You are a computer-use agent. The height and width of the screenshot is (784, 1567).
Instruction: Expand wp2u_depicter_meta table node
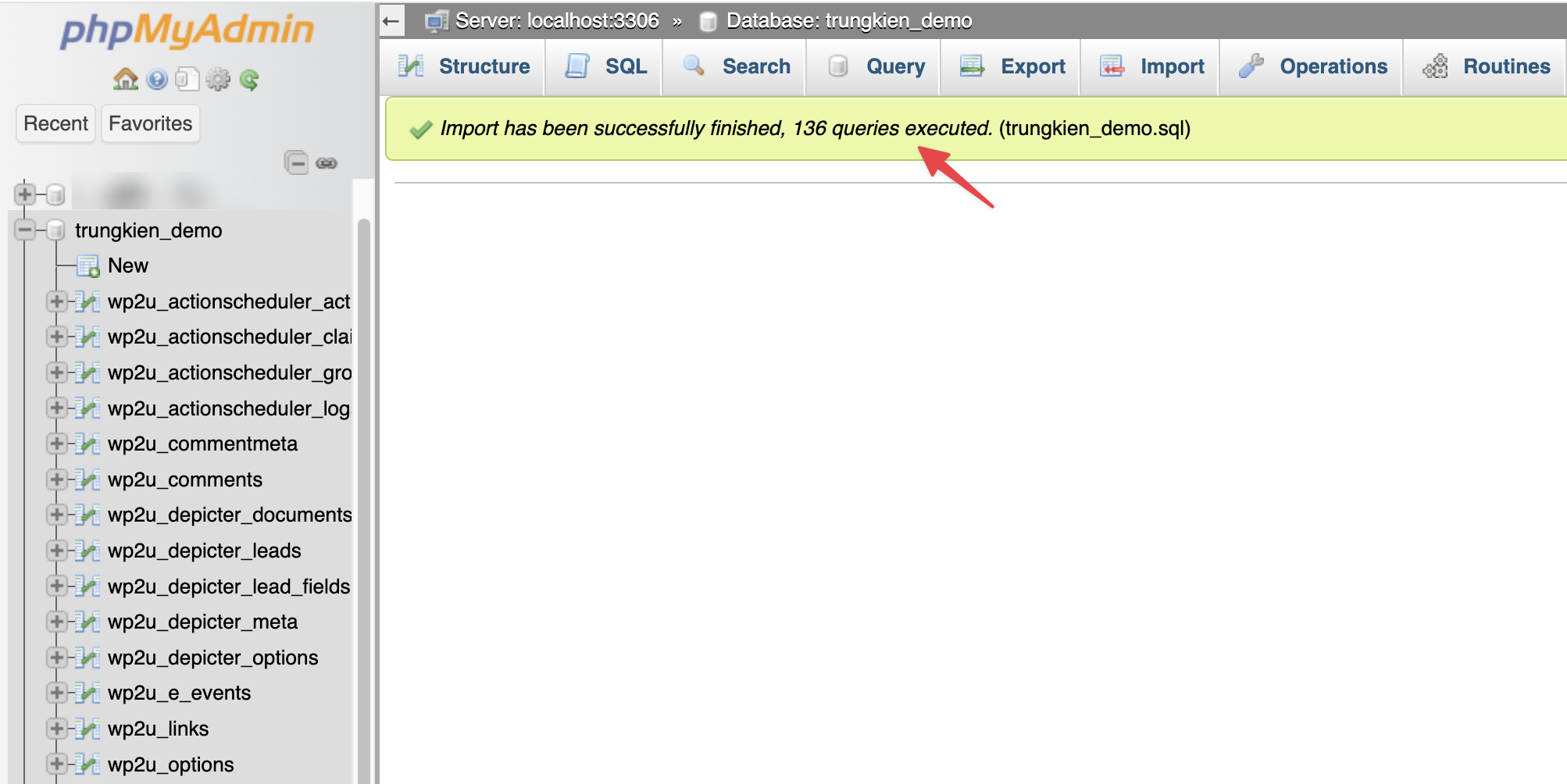coord(56,622)
